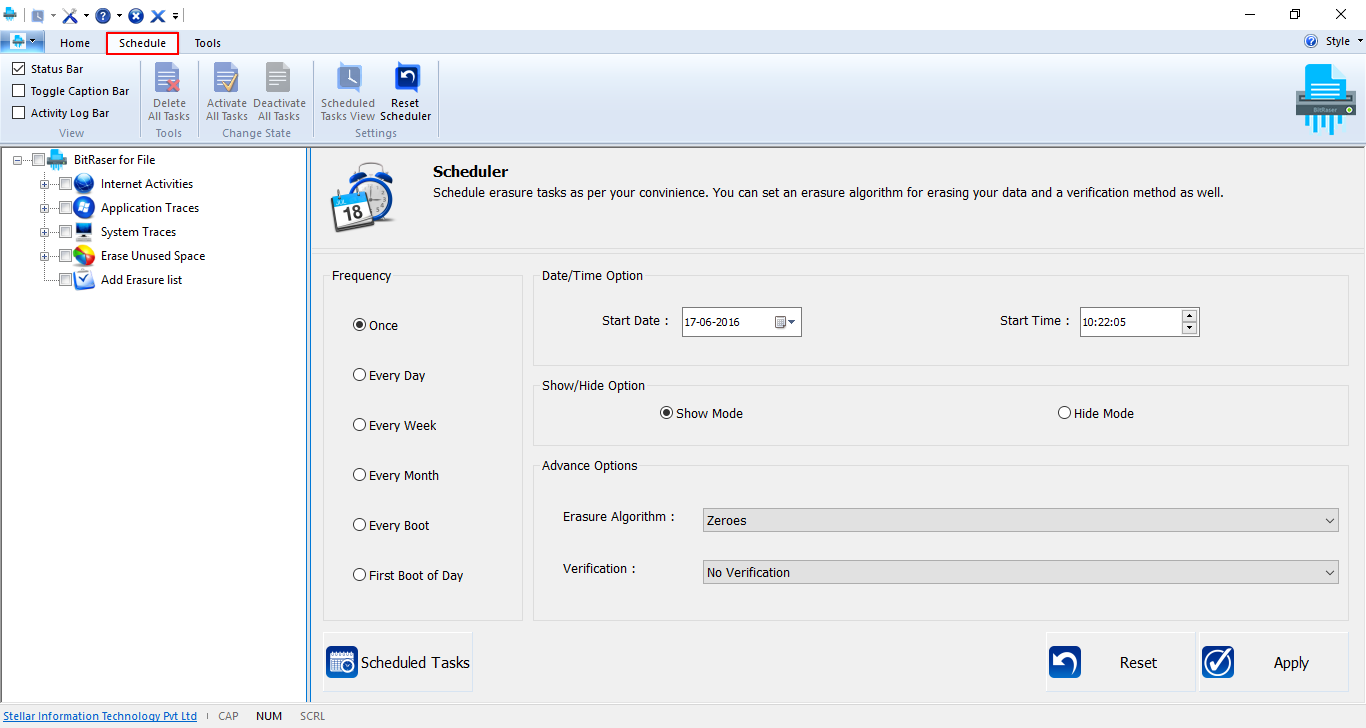The image size is (1366, 728).
Task: Click the BitRaser for File shredder icon
Action: pos(57,160)
